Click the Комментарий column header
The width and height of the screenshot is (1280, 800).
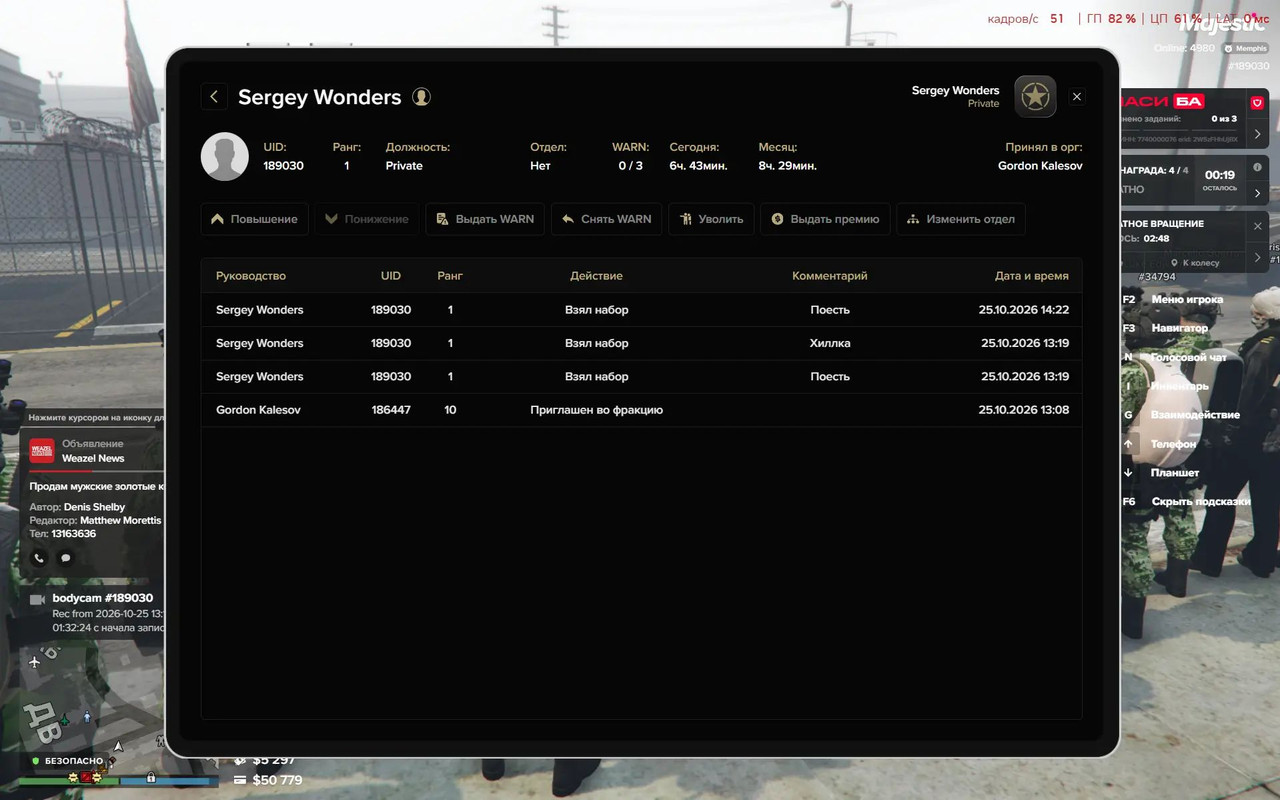coord(830,276)
